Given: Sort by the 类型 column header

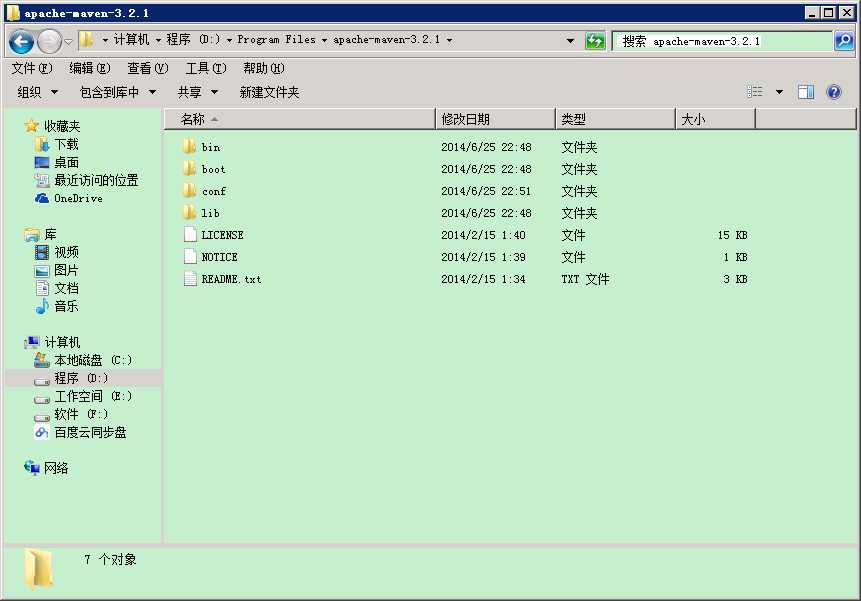Looking at the screenshot, I should [x=616, y=119].
